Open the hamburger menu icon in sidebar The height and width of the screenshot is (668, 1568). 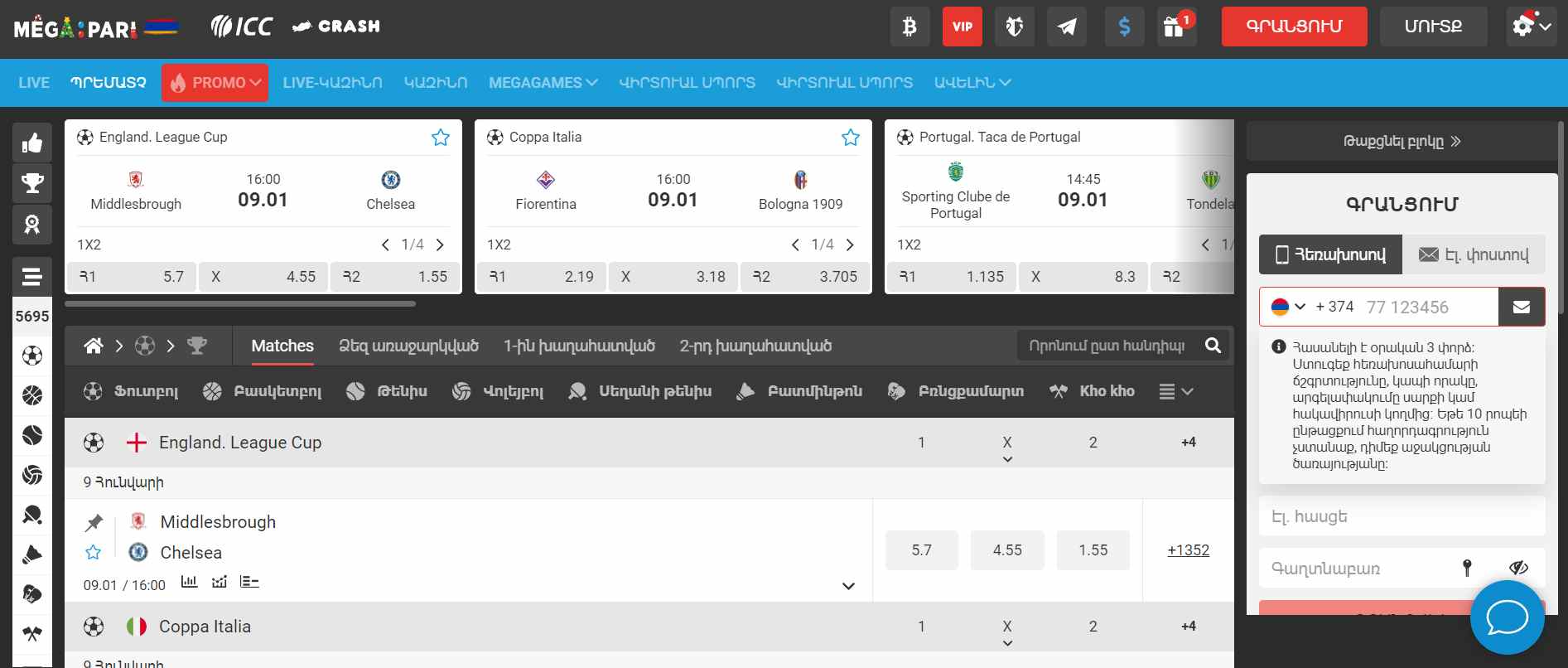[x=32, y=277]
